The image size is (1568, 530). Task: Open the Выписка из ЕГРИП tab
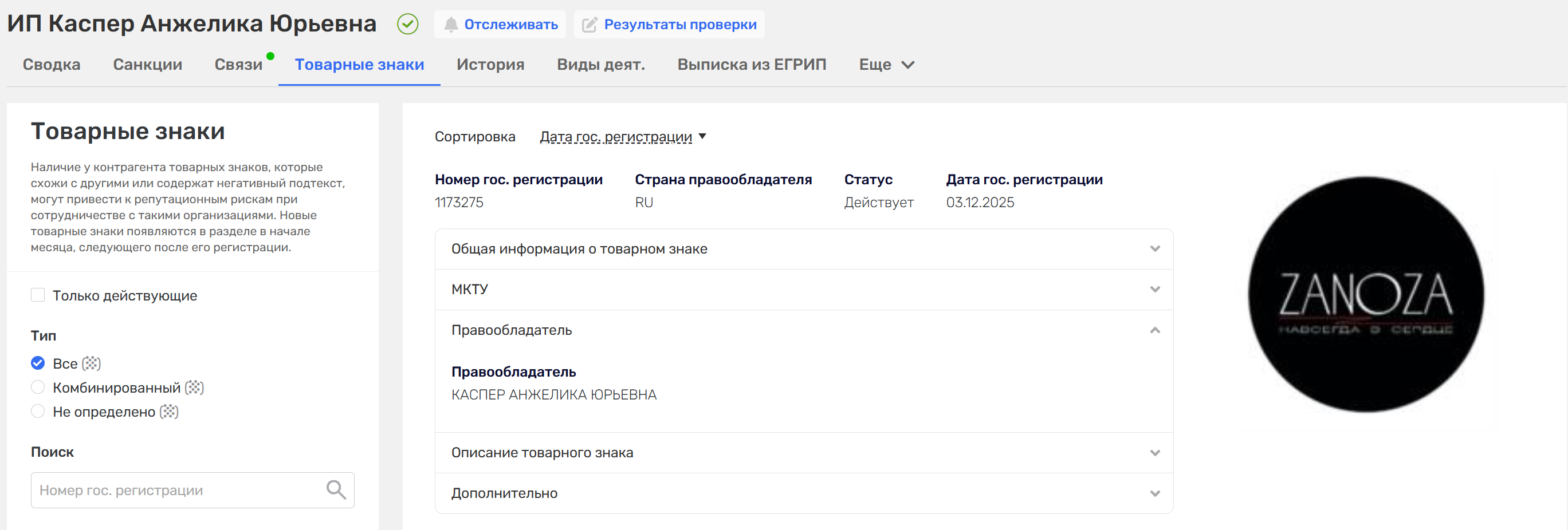tap(752, 65)
